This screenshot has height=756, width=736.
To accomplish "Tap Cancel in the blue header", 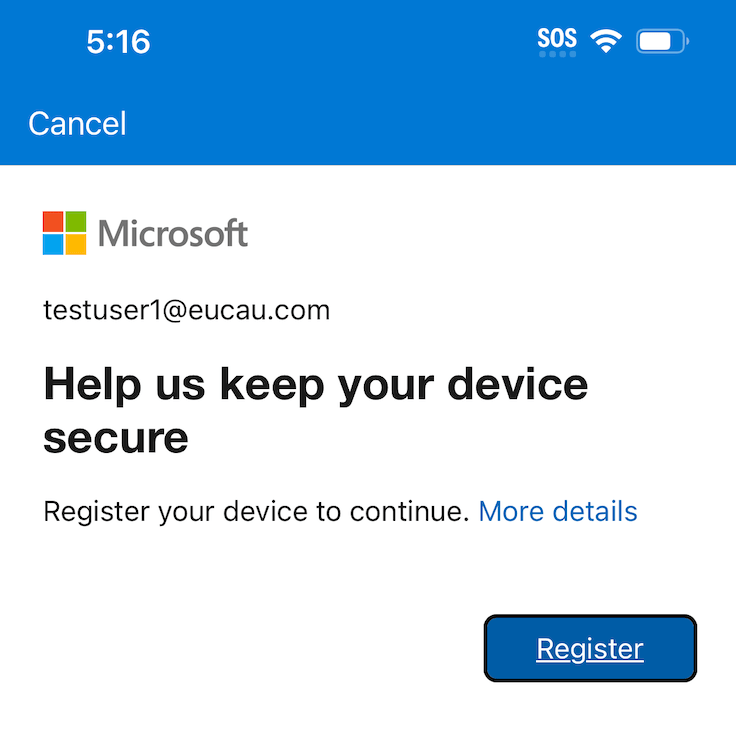I will pyautogui.click(x=77, y=124).
